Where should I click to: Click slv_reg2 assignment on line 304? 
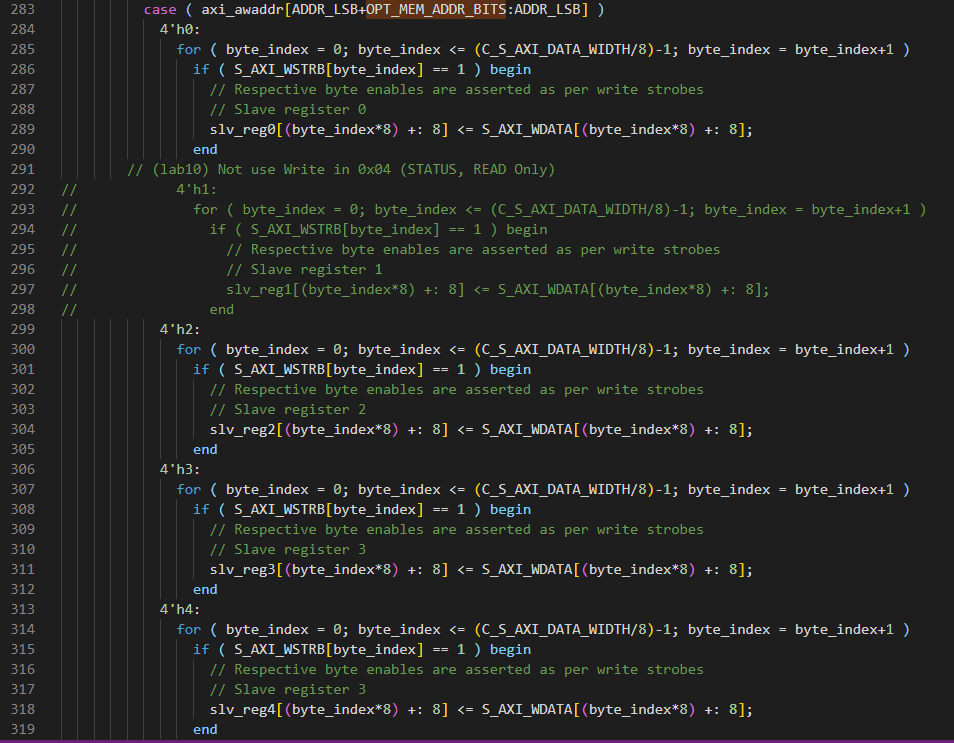481,430
